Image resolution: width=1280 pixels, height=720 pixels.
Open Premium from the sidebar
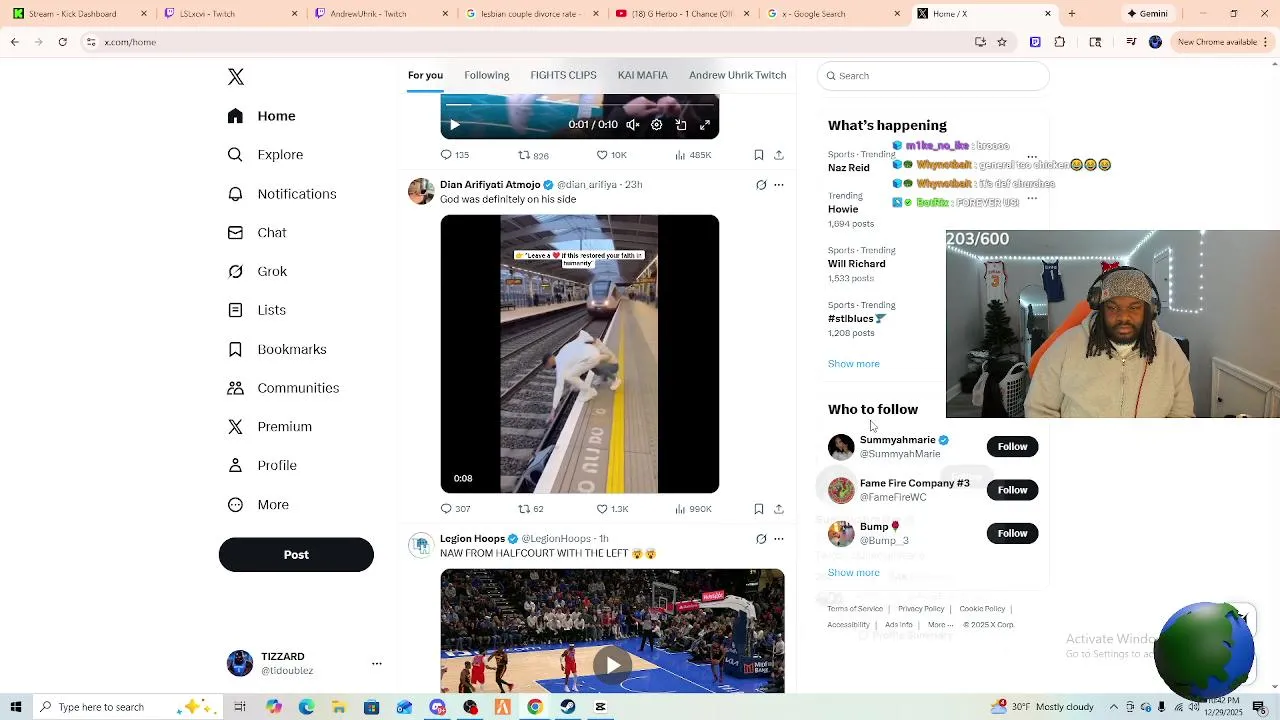coord(270,427)
